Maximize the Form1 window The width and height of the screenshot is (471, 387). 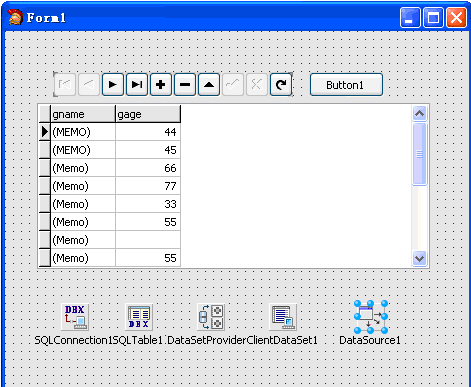[x=433, y=17]
